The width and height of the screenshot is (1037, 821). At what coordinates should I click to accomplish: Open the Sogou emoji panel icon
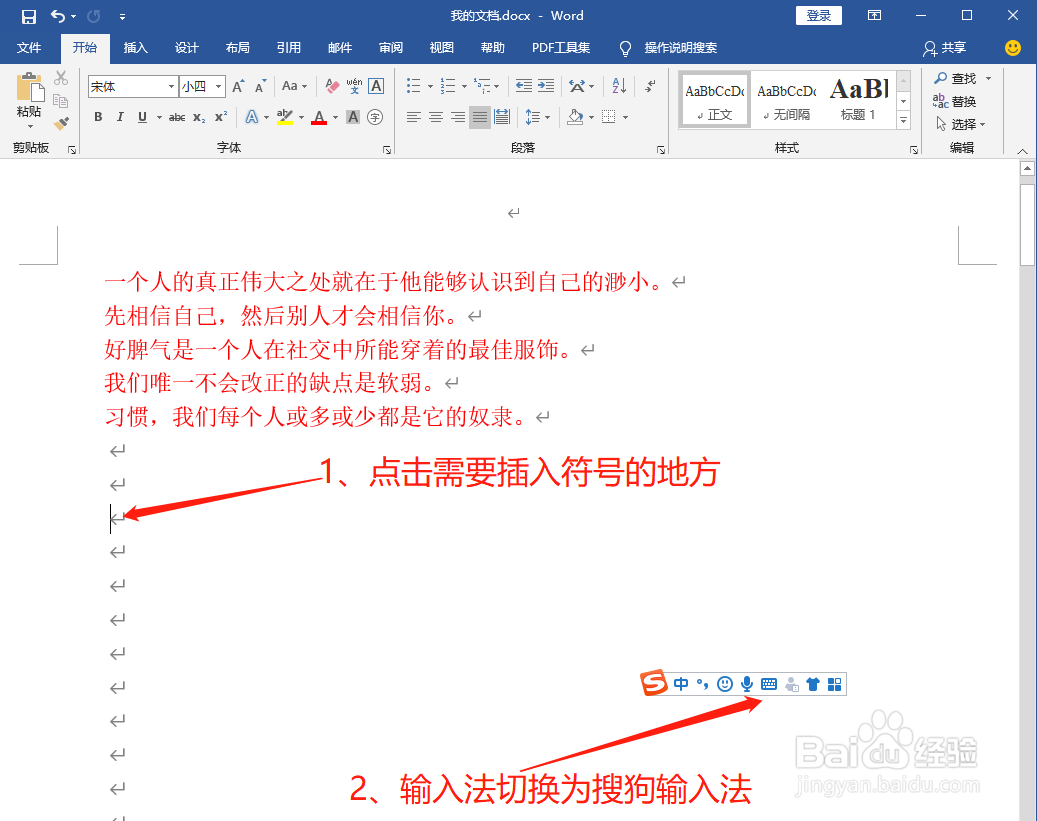click(x=725, y=683)
